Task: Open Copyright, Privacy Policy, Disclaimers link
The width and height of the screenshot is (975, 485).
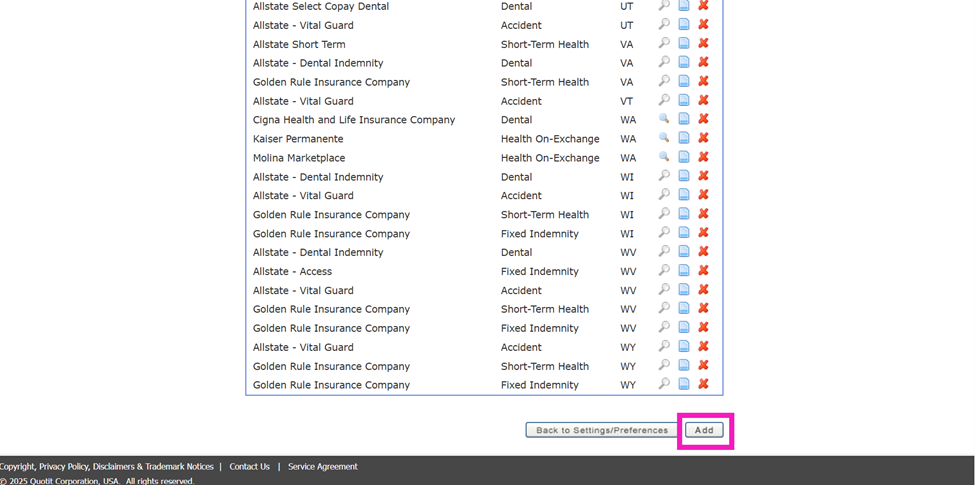Action: pyautogui.click(x=107, y=466)
